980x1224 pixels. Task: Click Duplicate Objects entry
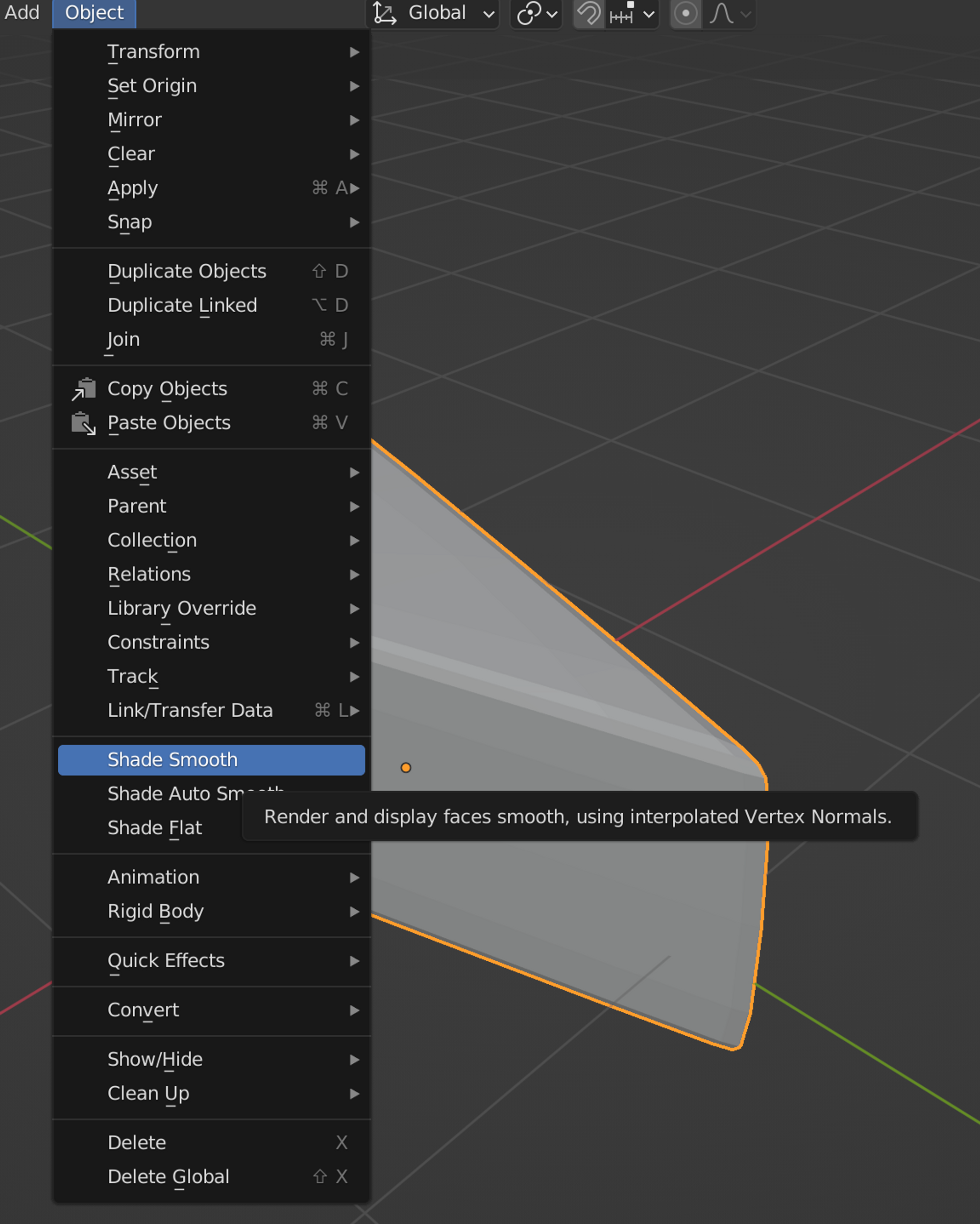coord(187,272)
